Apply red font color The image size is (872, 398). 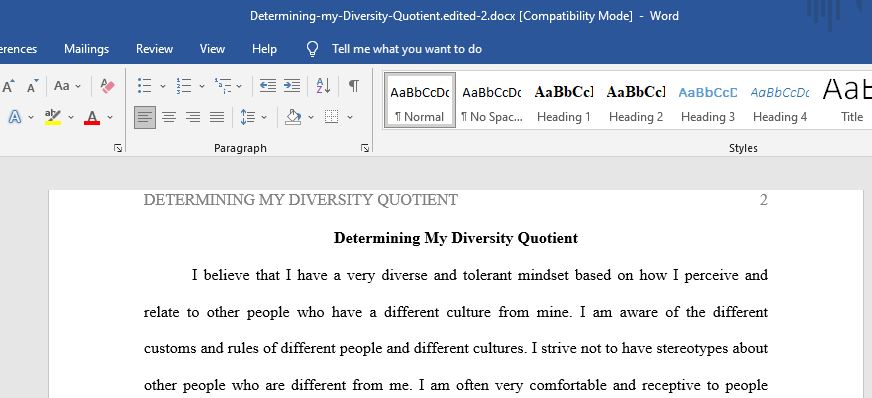coord(92,117)
